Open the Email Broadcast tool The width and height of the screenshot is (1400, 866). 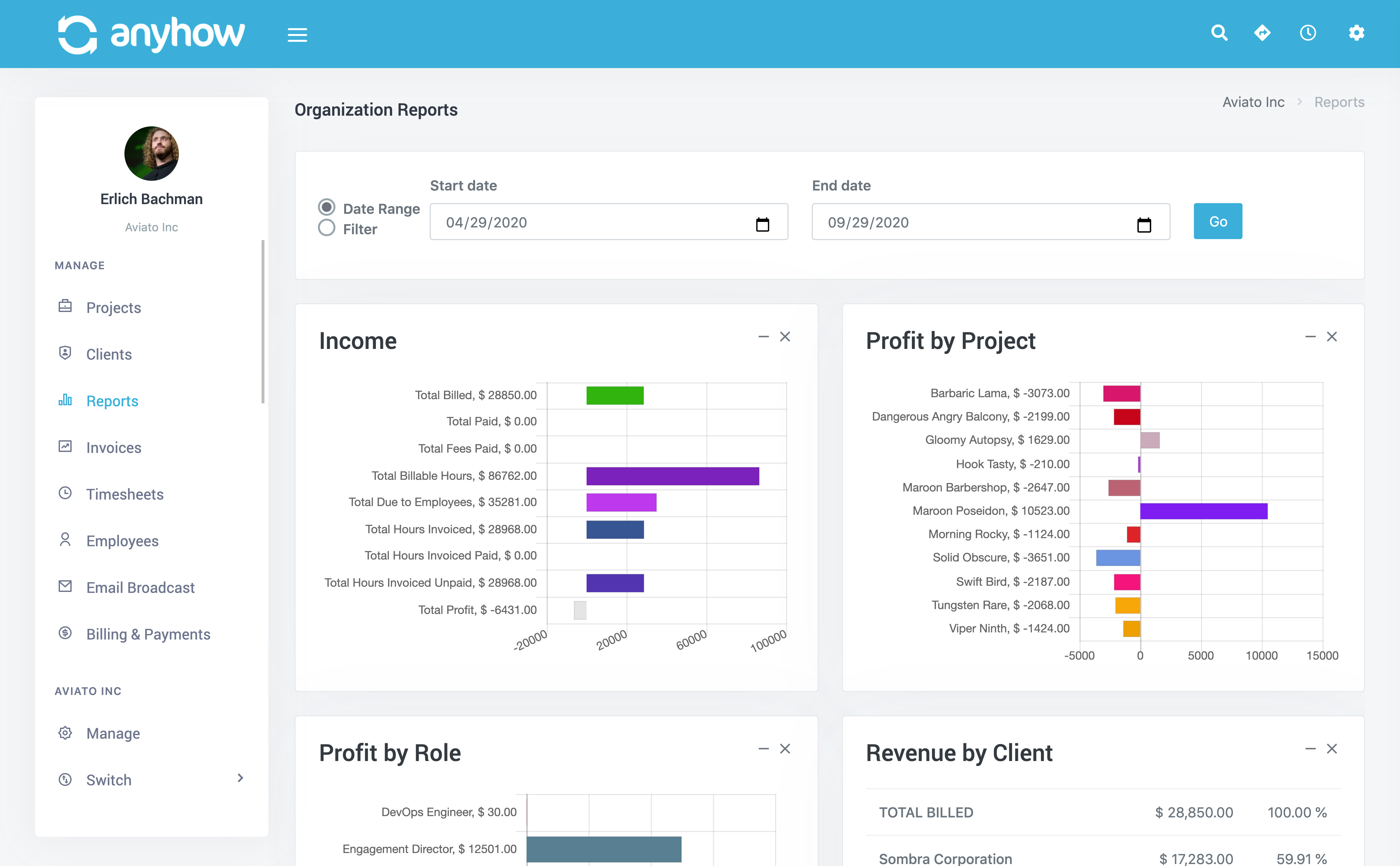[x=140, y=587]
